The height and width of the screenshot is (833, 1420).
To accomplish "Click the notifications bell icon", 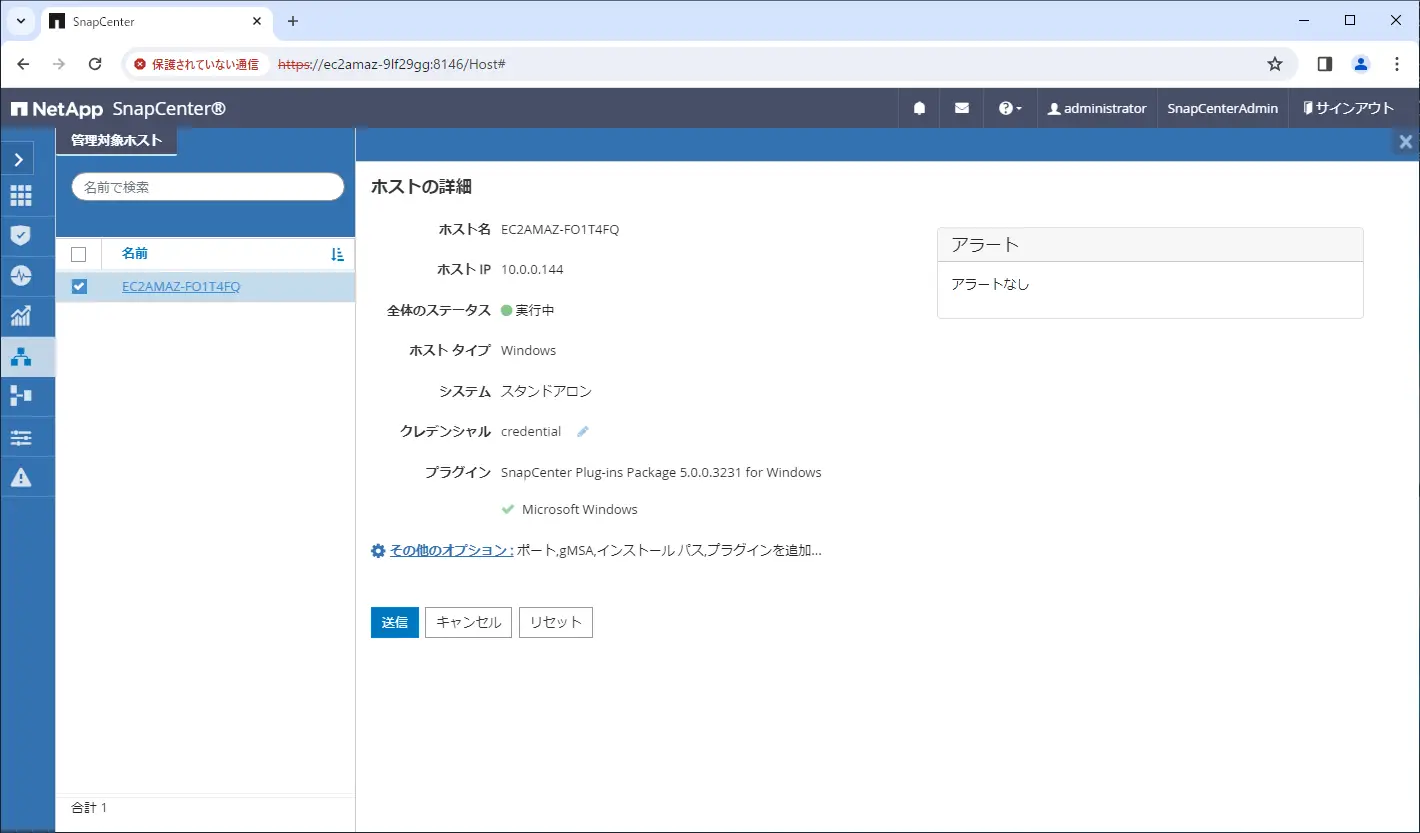I will tap(919, 108).
